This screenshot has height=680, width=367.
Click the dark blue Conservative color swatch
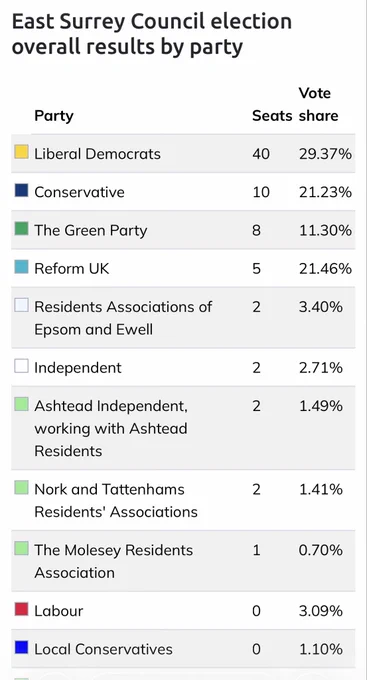pos(21,190)
